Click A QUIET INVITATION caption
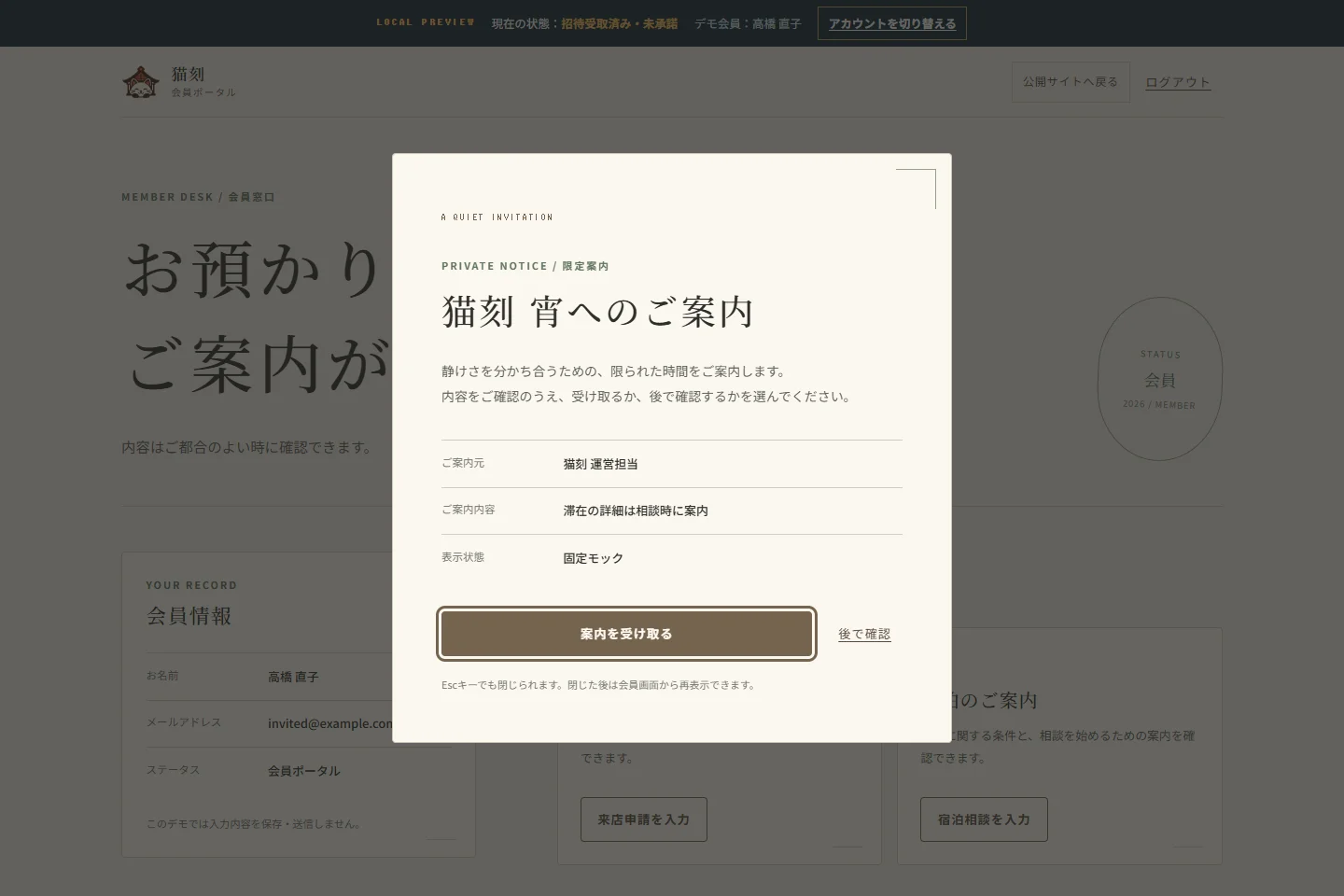The image size is (1344, 896). 497,217
